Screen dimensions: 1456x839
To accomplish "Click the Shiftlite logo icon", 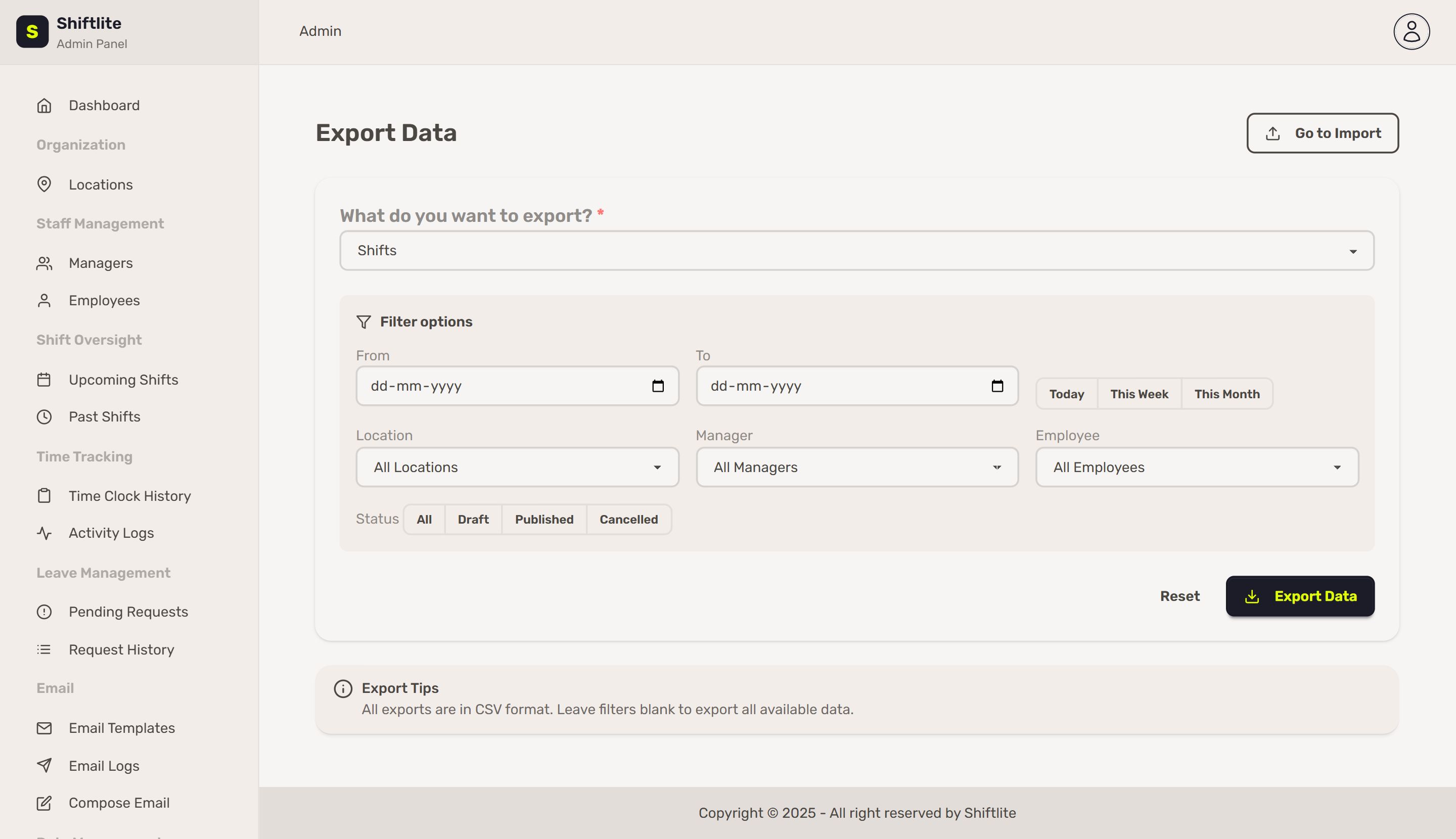I will [x=32, y=32].
